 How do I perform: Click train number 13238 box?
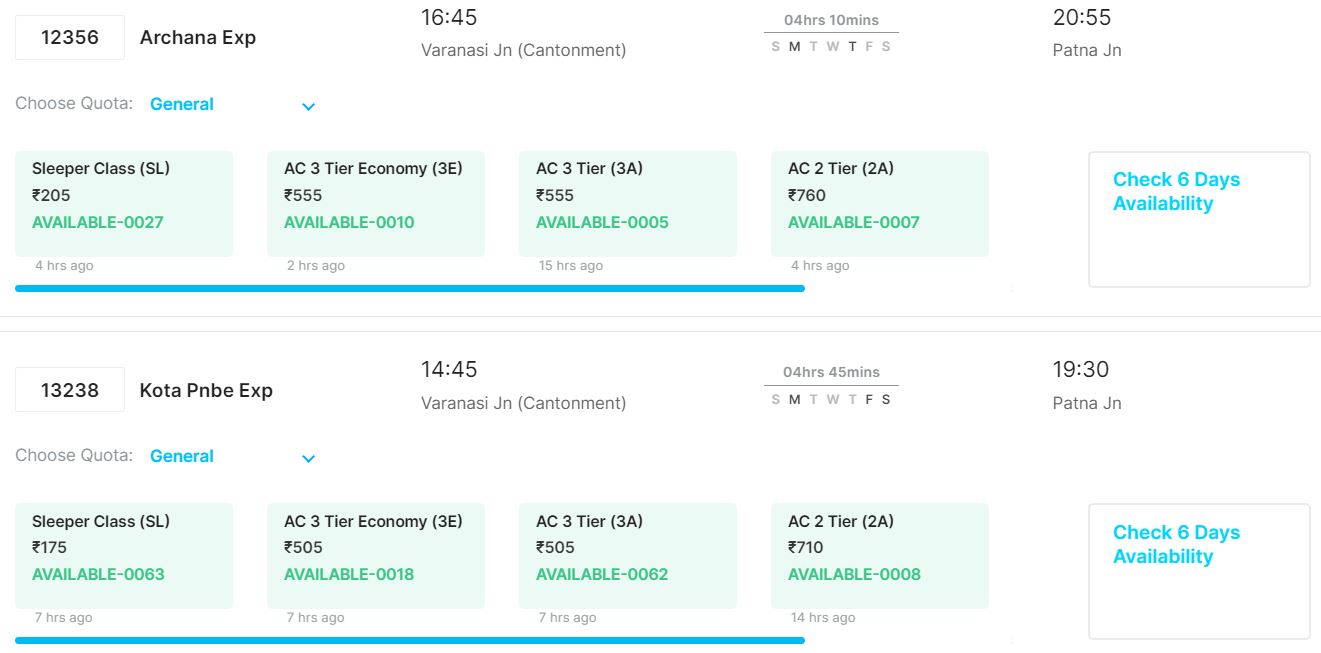[x=70, y=390]
